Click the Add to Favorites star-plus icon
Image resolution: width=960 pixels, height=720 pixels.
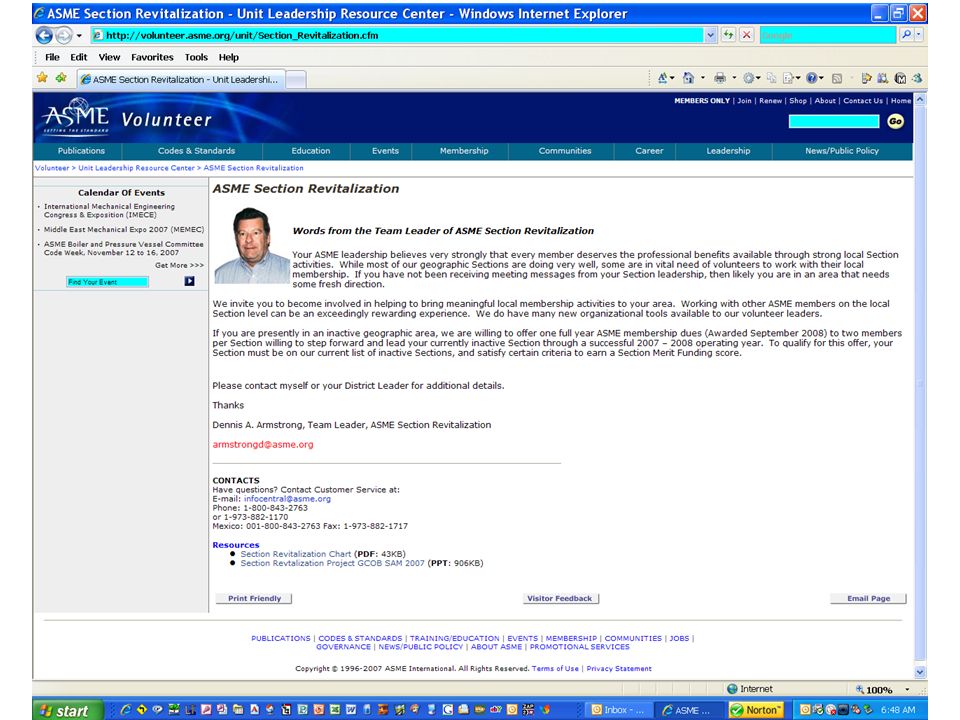tap(61, 78)
